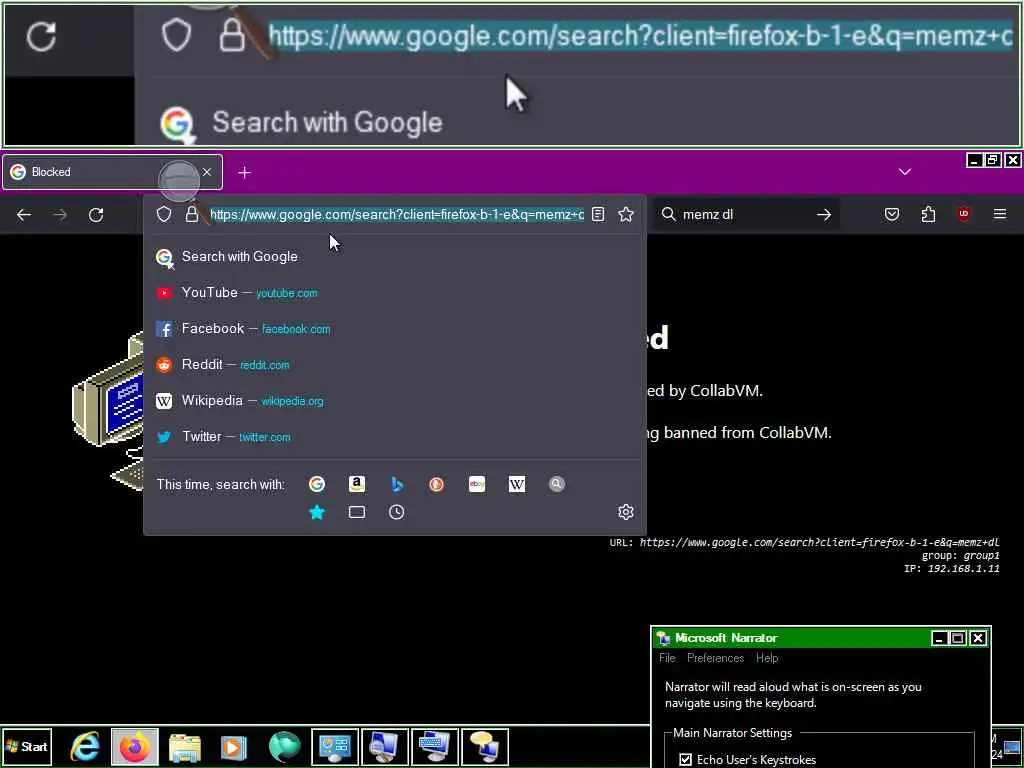This screenshot has height=768, width=1024.
Task: Click the blocked URL text below the dropdown
Action: click(x=805, y=543)
